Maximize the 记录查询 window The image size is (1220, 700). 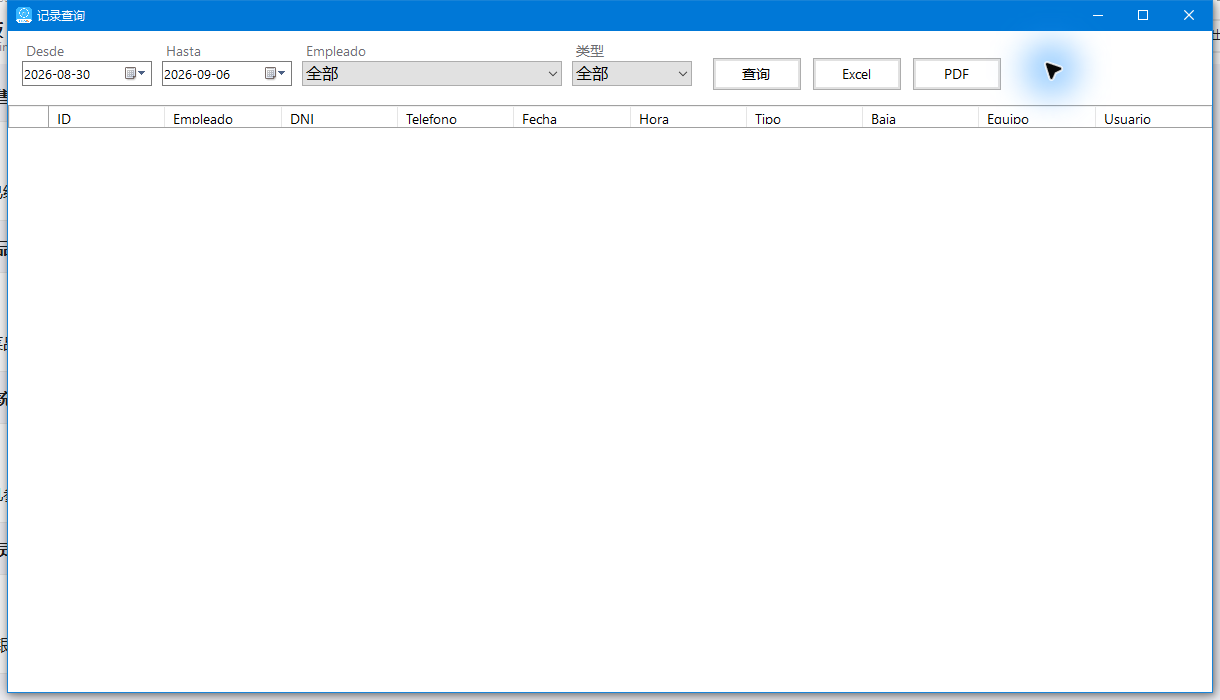pos(1143,15)
